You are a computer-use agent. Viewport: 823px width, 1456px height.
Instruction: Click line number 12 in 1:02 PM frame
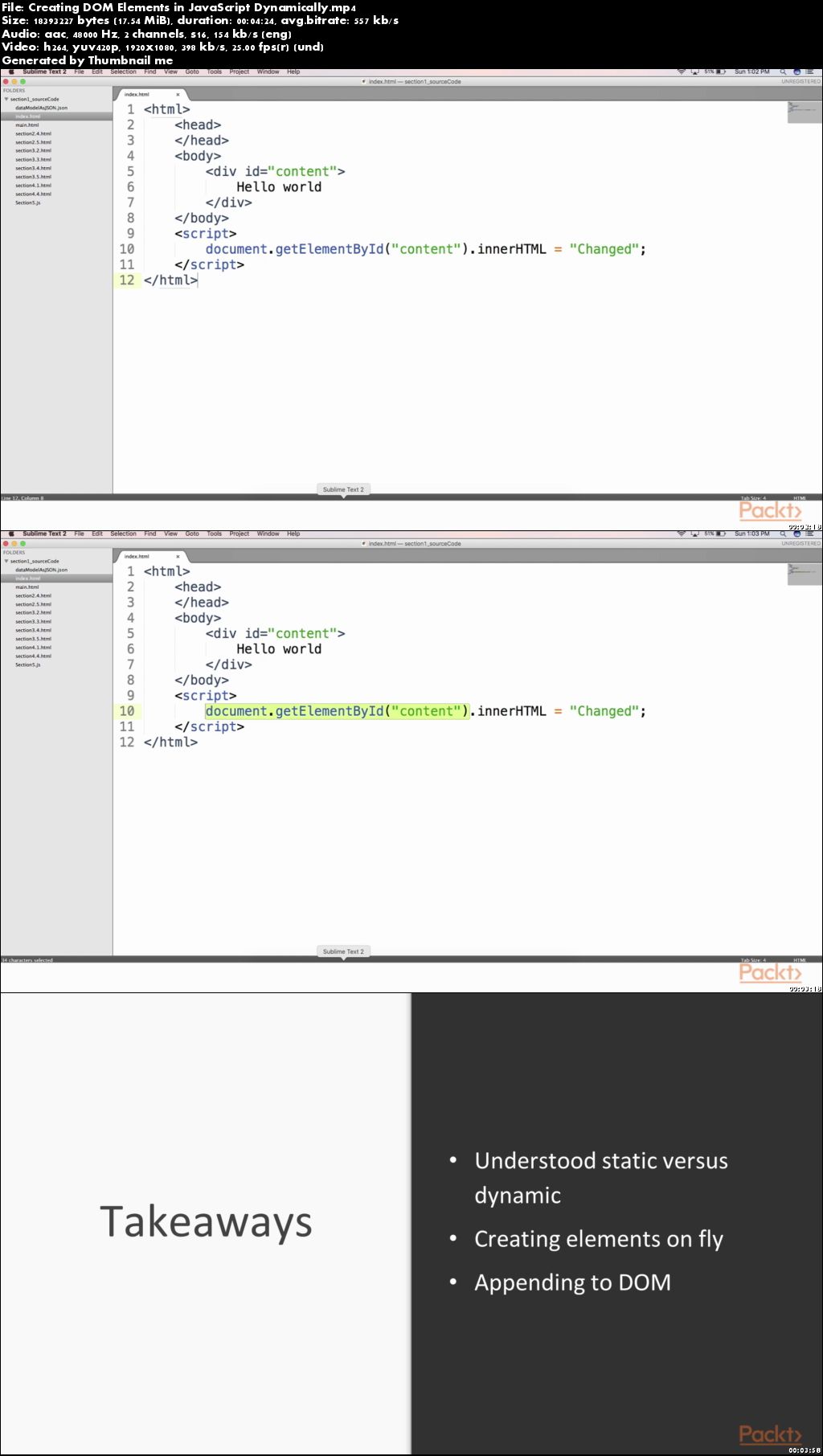[x=127, y=280]
